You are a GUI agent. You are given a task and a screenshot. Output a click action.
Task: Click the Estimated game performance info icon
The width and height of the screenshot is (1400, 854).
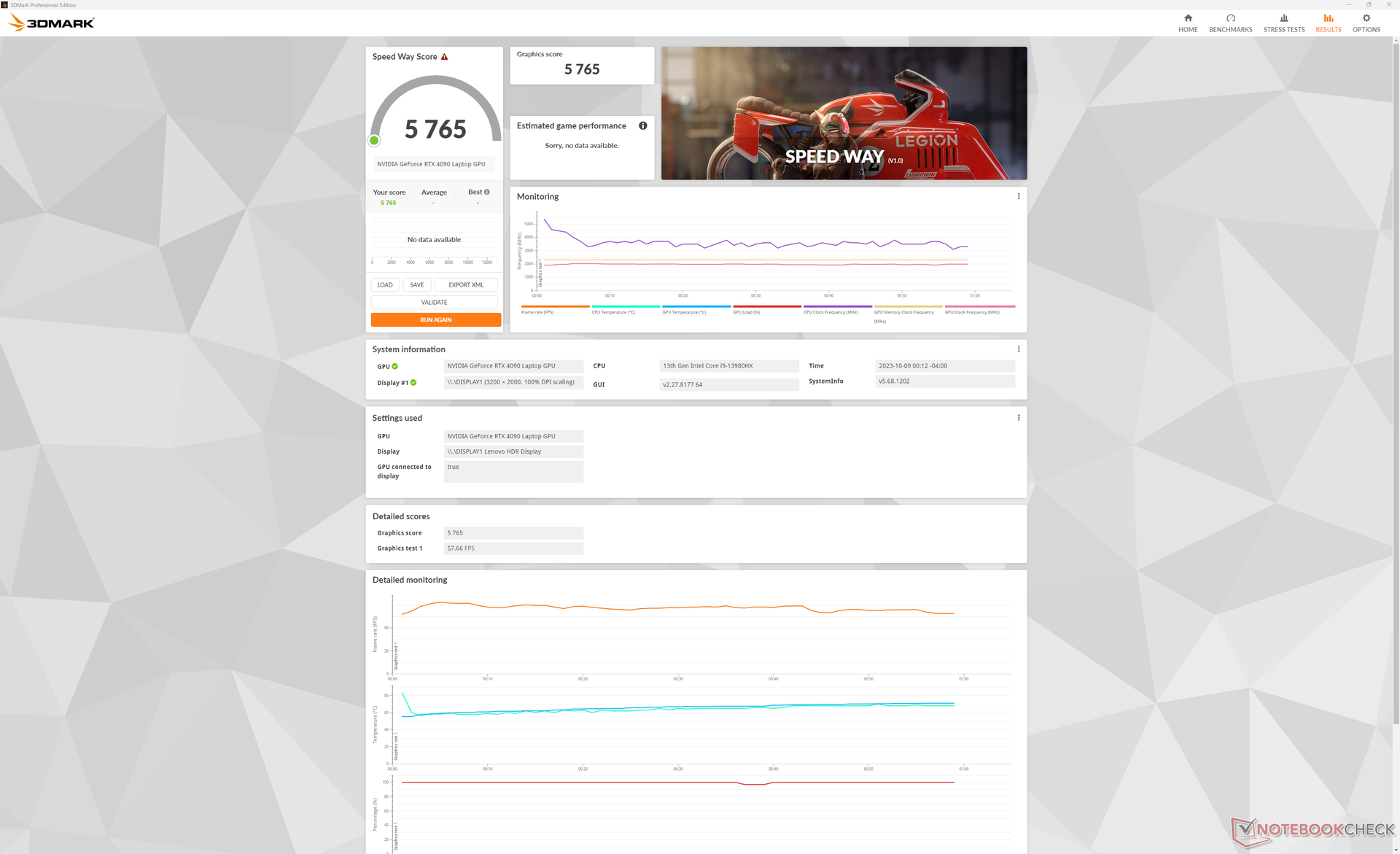tap(642, 125)
